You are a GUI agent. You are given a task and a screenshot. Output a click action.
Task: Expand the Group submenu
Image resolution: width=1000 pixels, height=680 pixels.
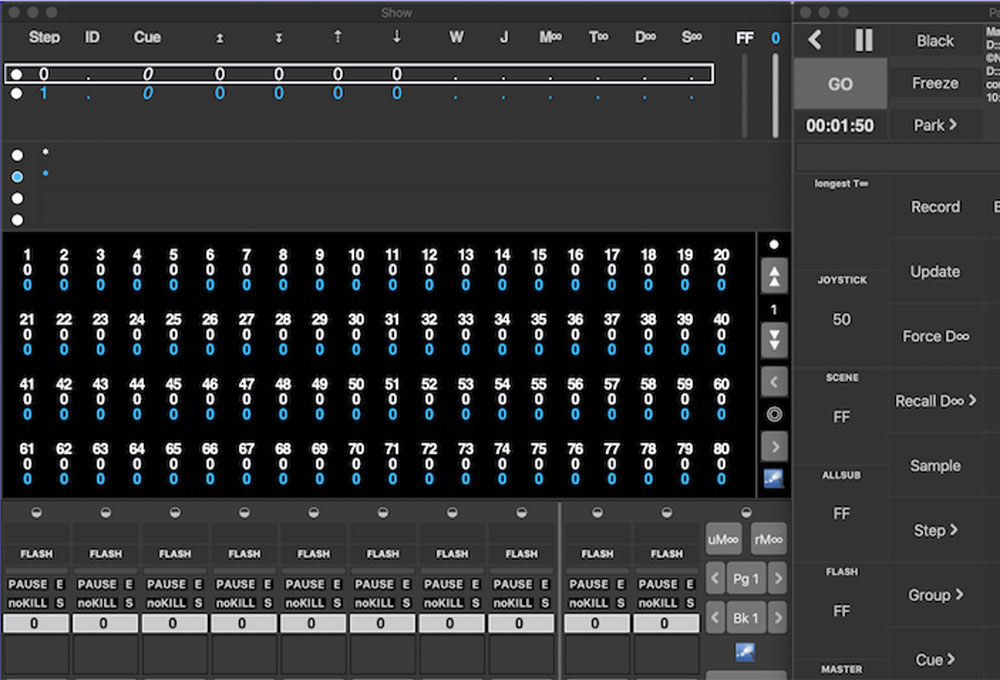click(x=935, y=595)
